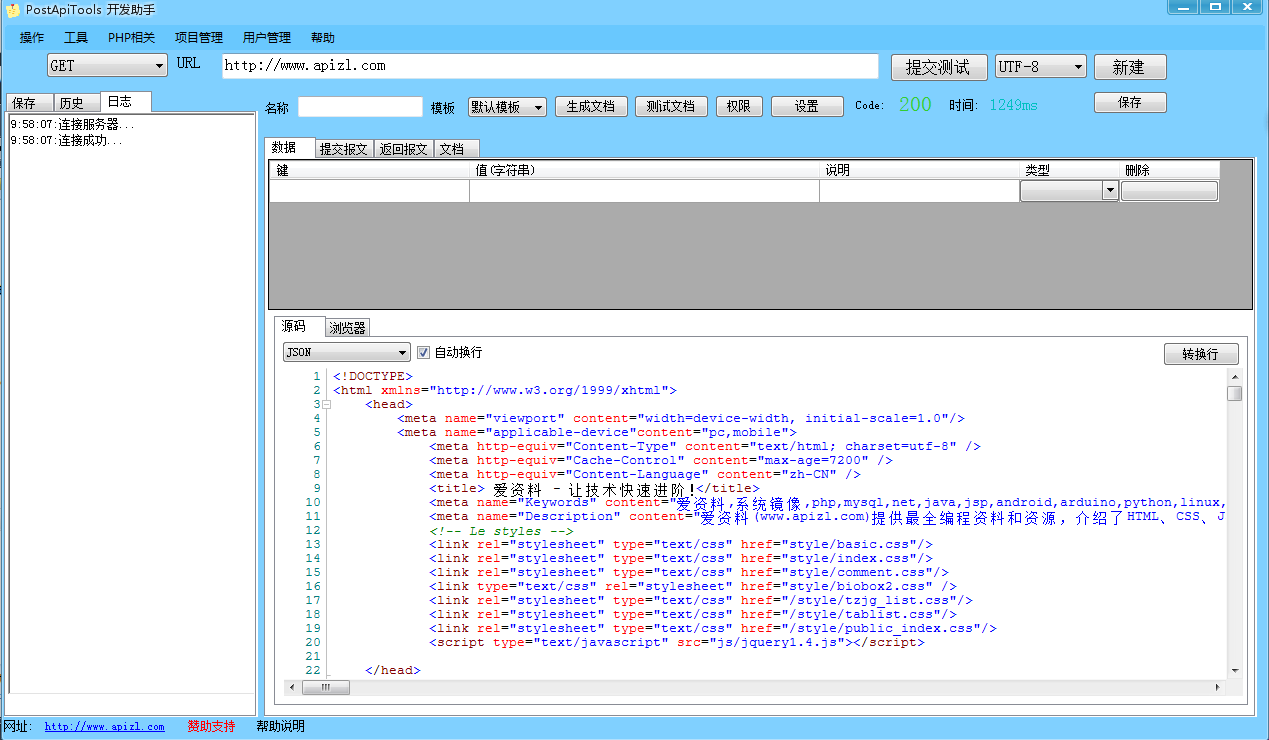Click the 新建 button
Screen dimensions: 1269x740
click(x=1130, y=67)
